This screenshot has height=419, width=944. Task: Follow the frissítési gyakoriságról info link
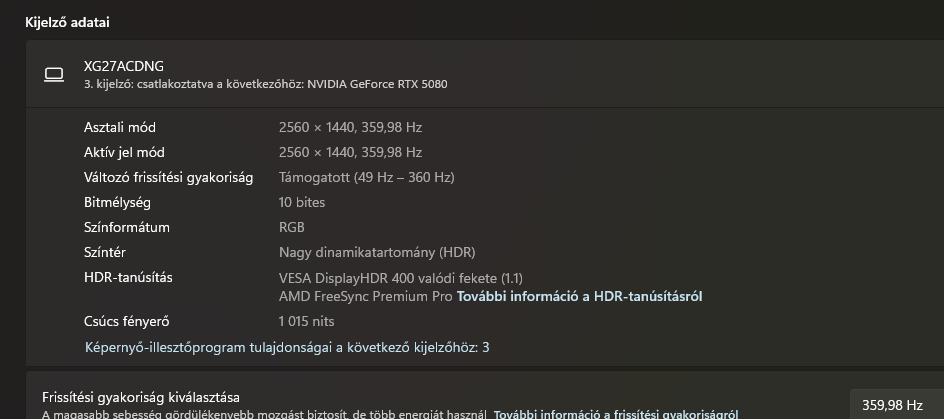(x=616, y=414)
